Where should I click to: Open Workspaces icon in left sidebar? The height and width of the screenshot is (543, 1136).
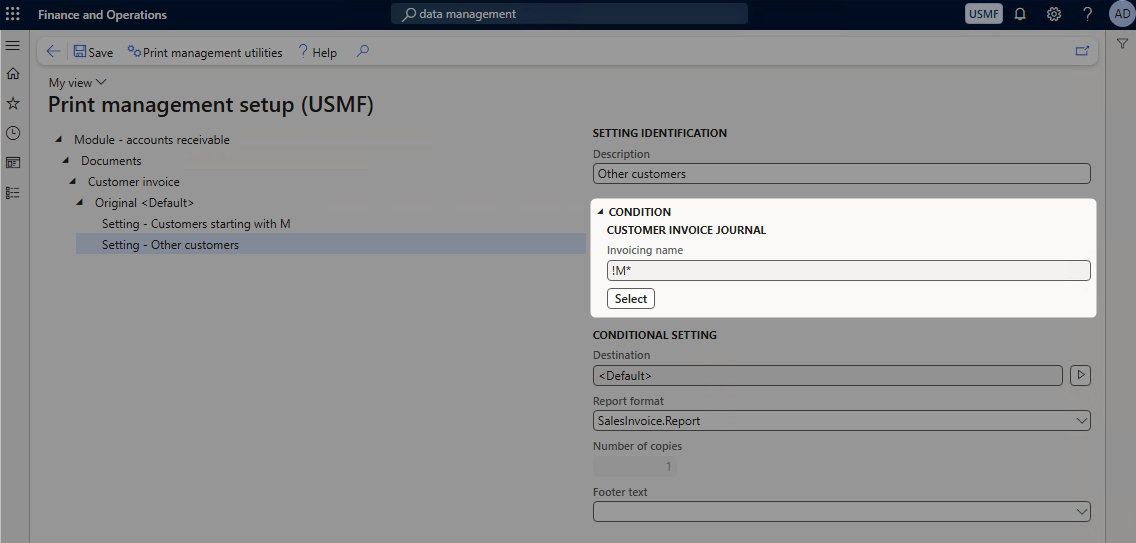click(12, 163)
